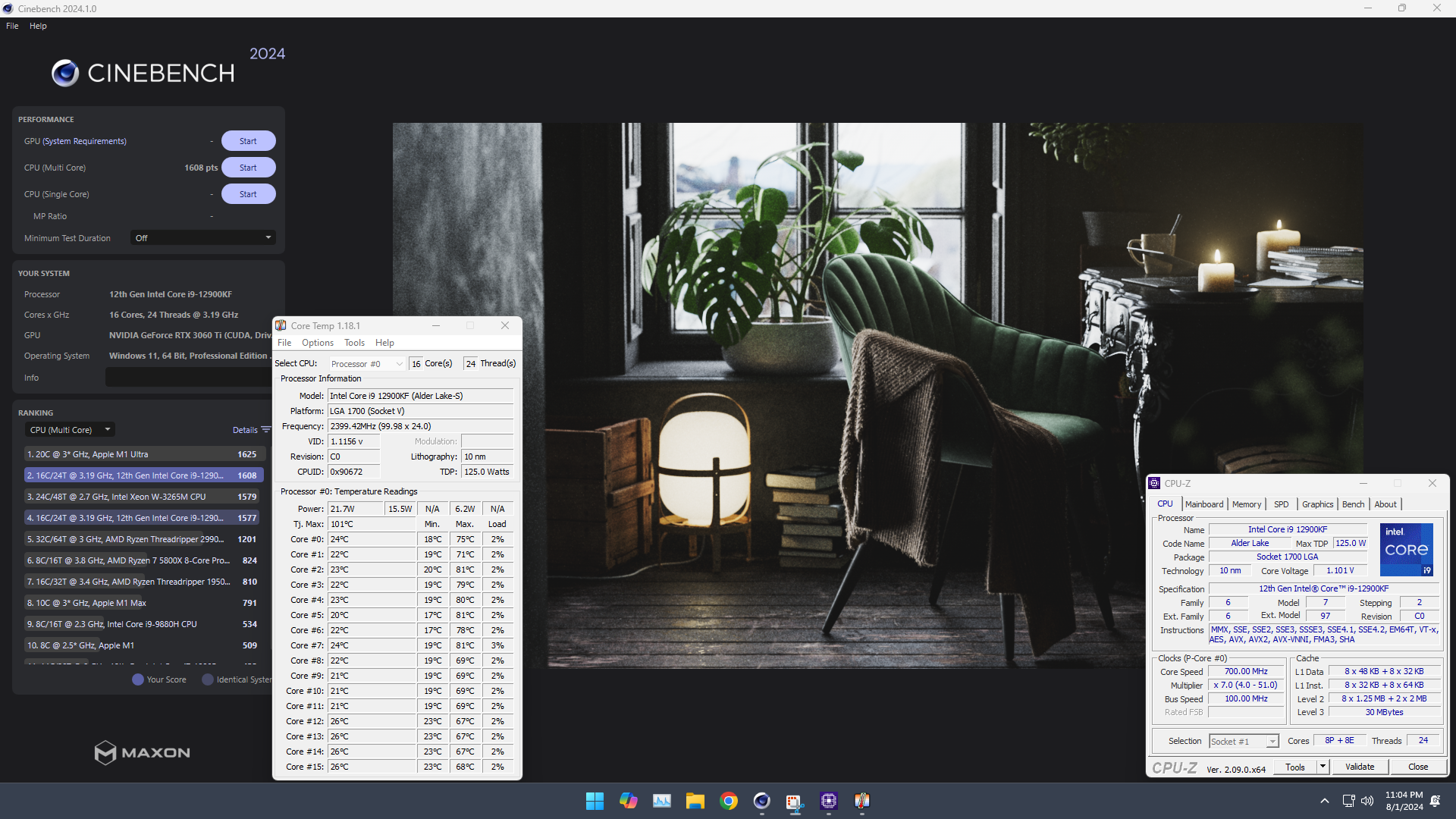Image resolution: width=1456 pixels, height=819 pixels.
Task: Switch to CPU-Z SPD tab
Action: click(x=1282, y=504)
